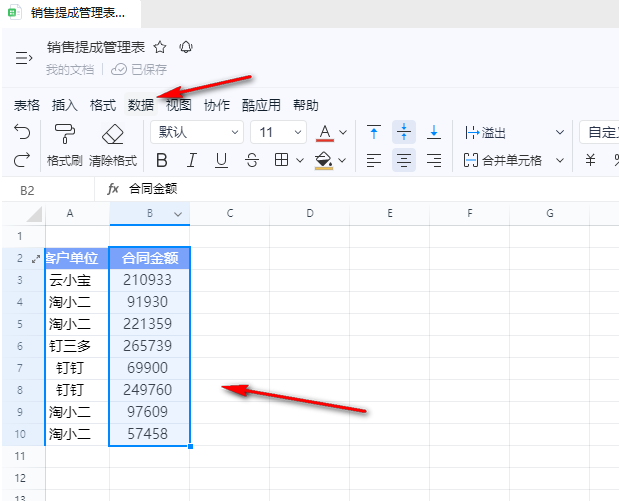The width and height of the screenshot is (619, 501).
Task: Click the cloud saved status icon
Action: (x=119, y=69)
